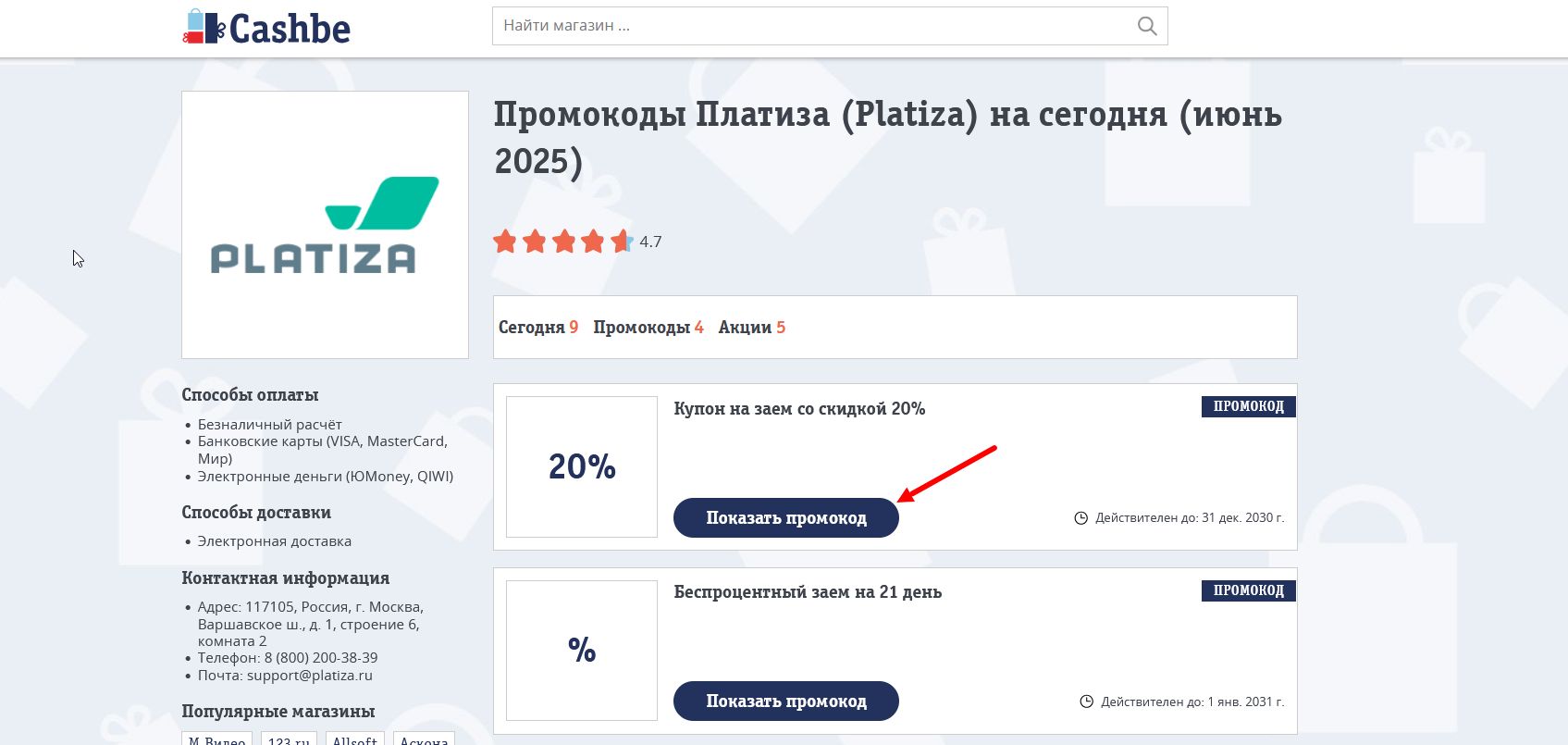Show promo code for 20% coupon
Screen dimensions: 1568x745
point(786,518)
